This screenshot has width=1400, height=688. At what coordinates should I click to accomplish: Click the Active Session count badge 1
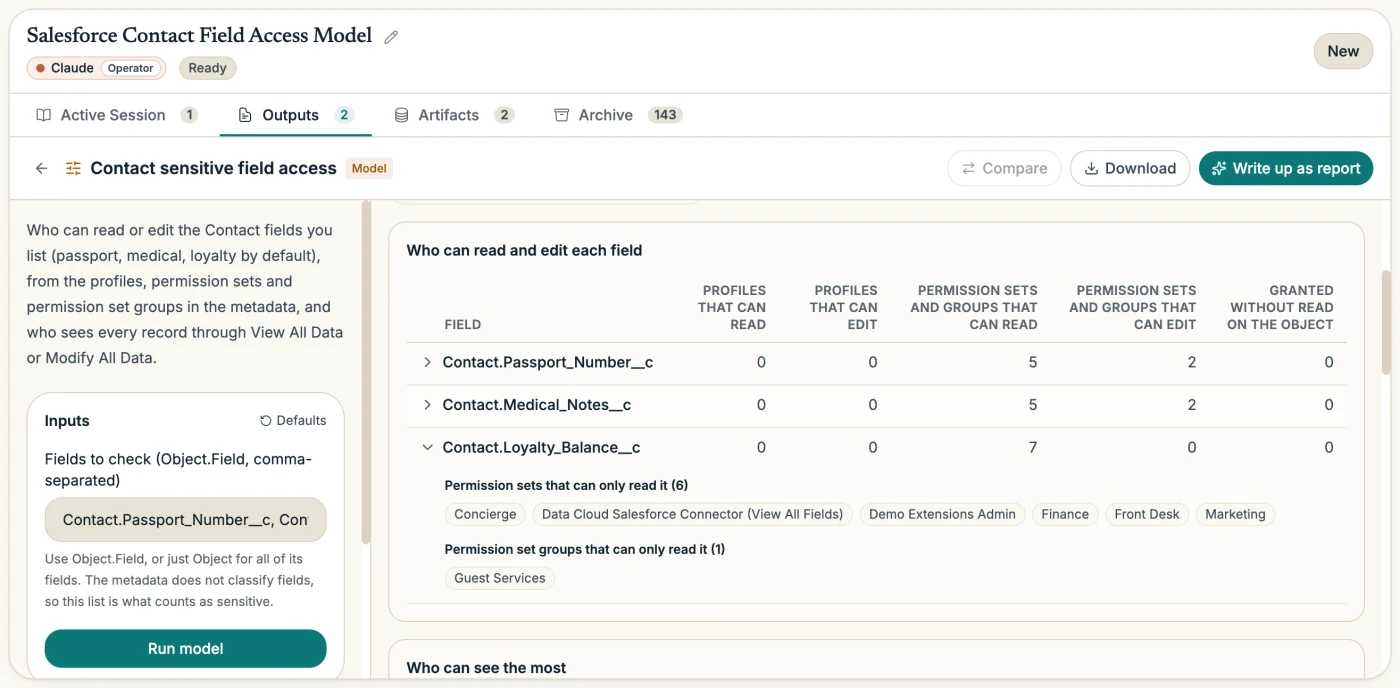189,115
